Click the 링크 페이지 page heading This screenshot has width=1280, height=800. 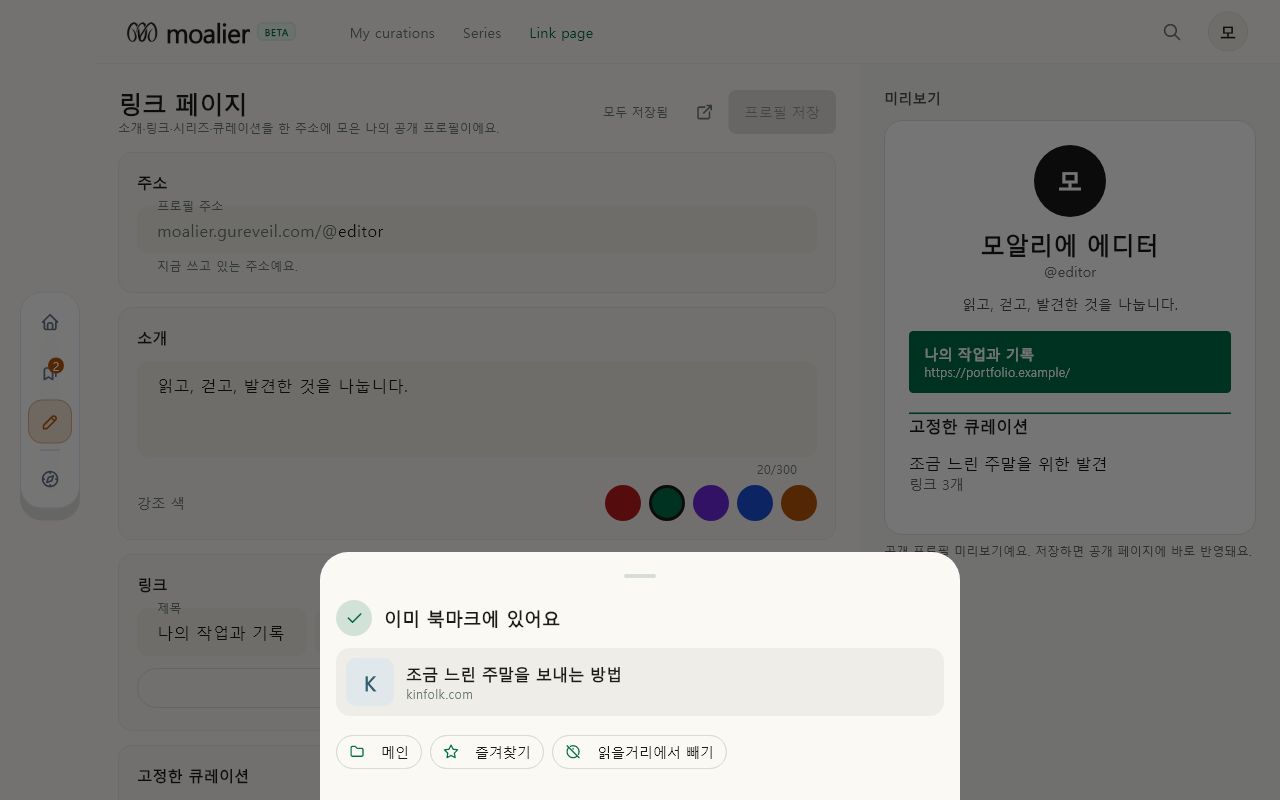[x=183, y=104]
